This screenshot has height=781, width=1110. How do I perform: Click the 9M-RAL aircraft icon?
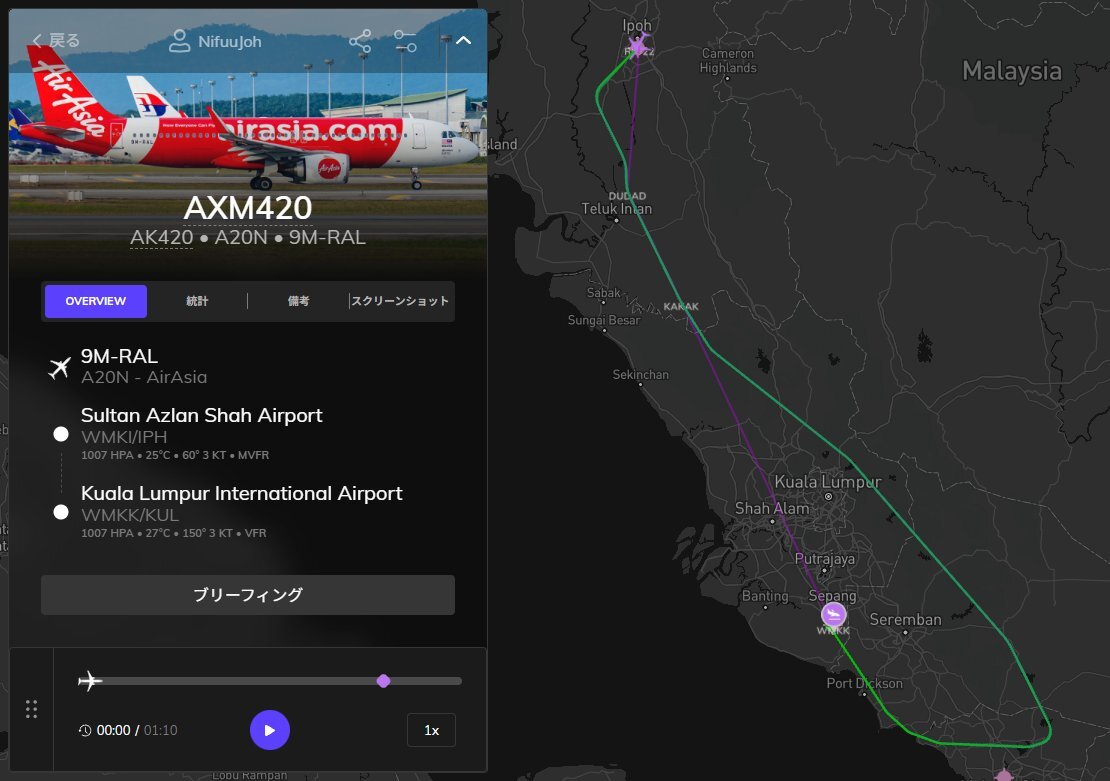pos(60,367)
